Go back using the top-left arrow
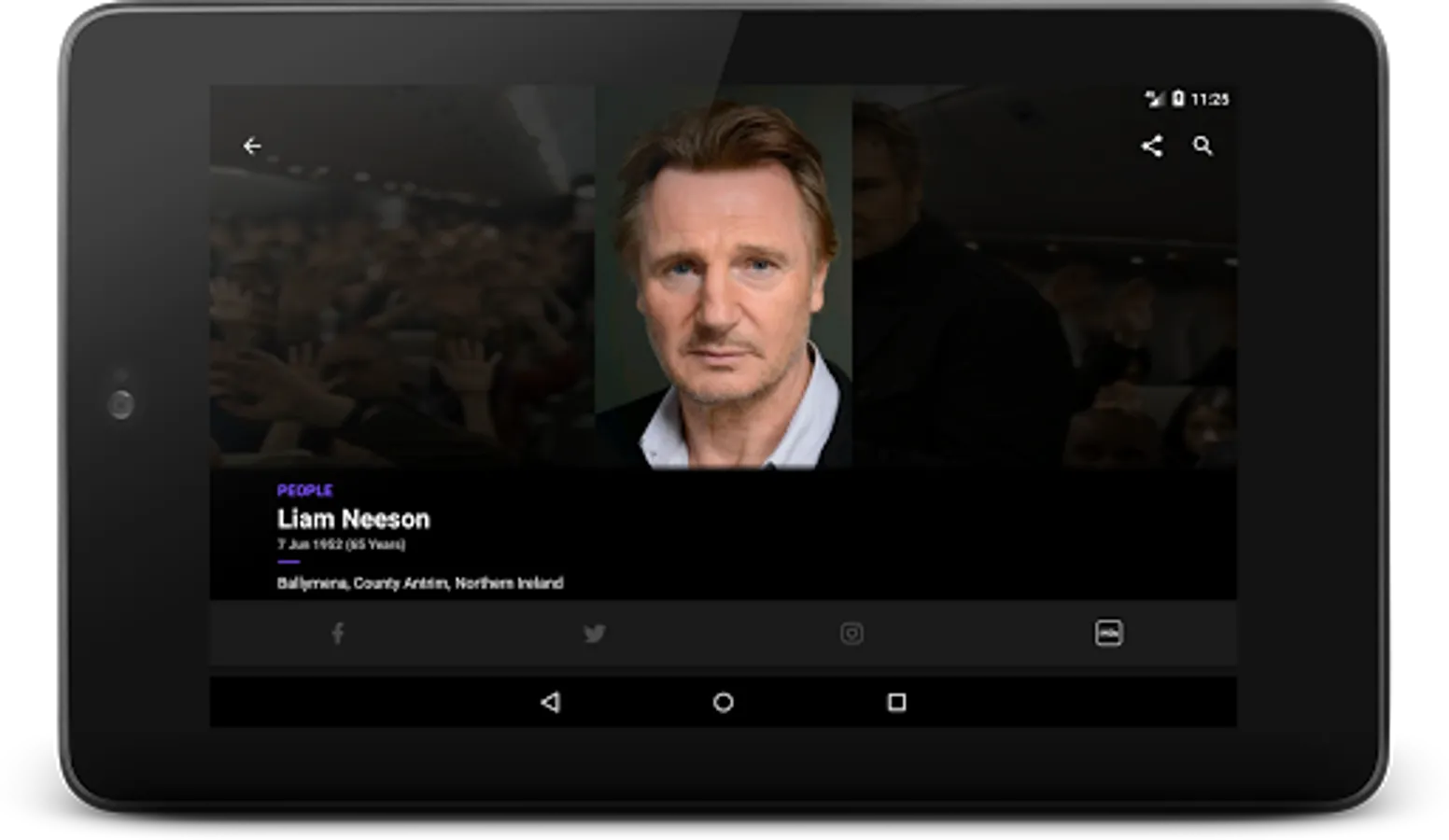1449x840 pixels. point(252,146)
